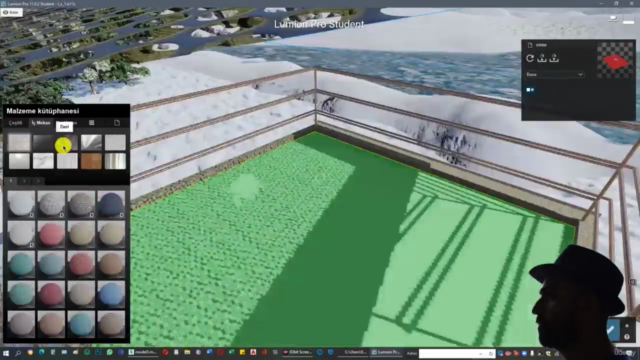Pick the plain light gray texture, end of first row
The height and width of the screenshot is (360, 640).
115,143
